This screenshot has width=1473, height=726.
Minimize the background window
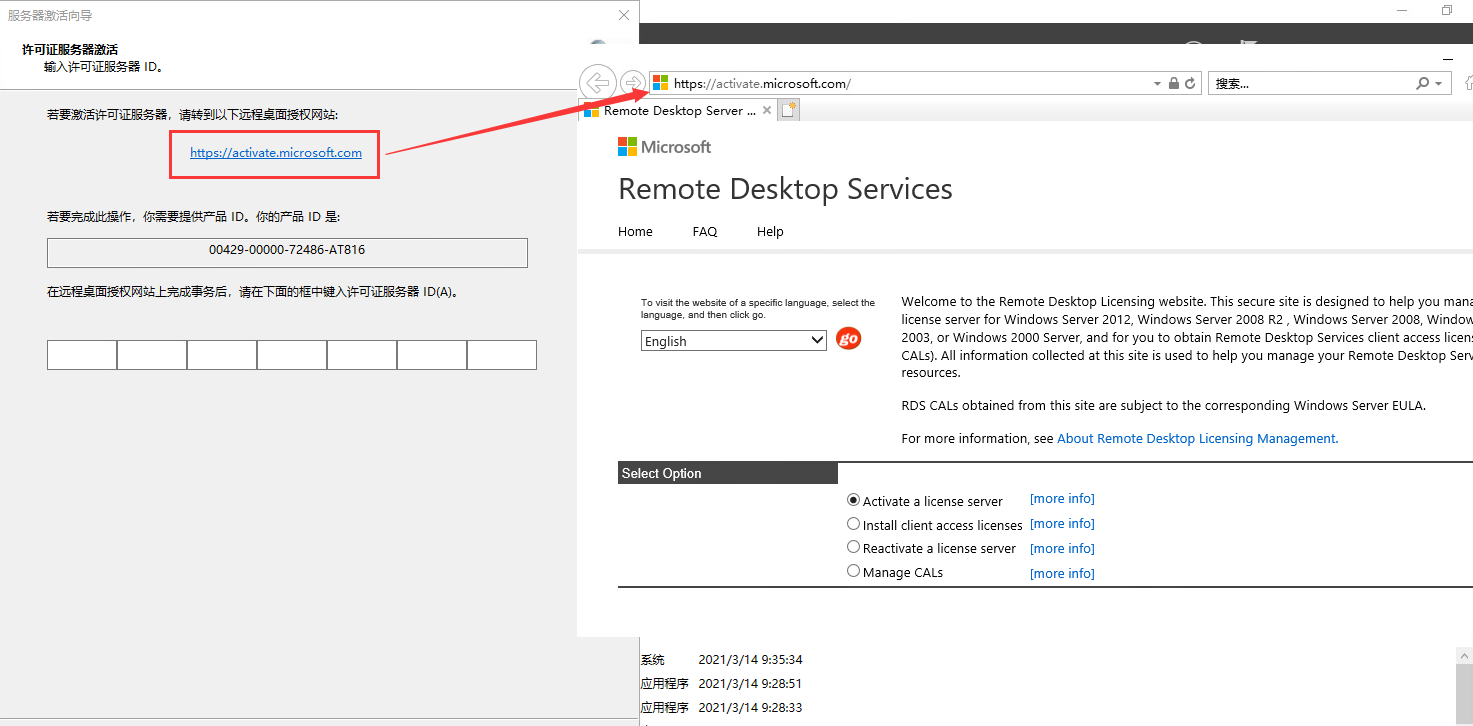(1401, 10)
